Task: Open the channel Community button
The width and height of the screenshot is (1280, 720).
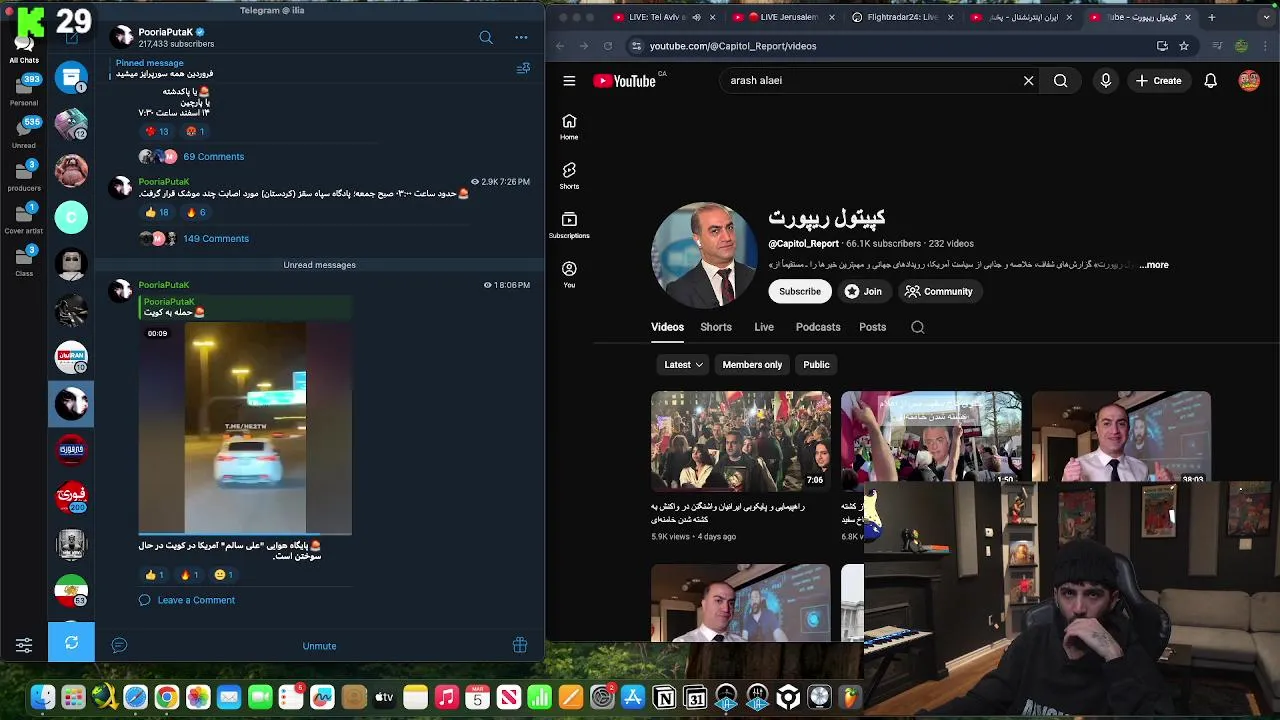Action: (938, 291)
